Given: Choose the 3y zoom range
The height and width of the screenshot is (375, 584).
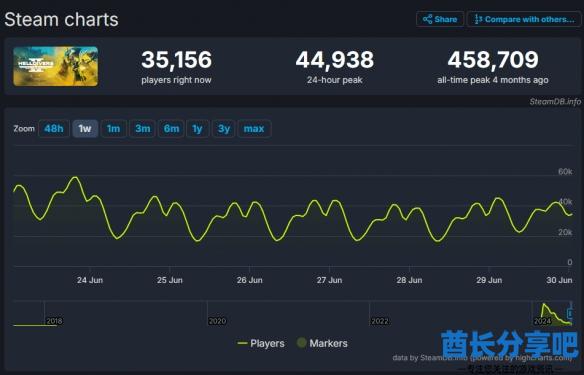Looking at the screenshot, I should 223,128.
